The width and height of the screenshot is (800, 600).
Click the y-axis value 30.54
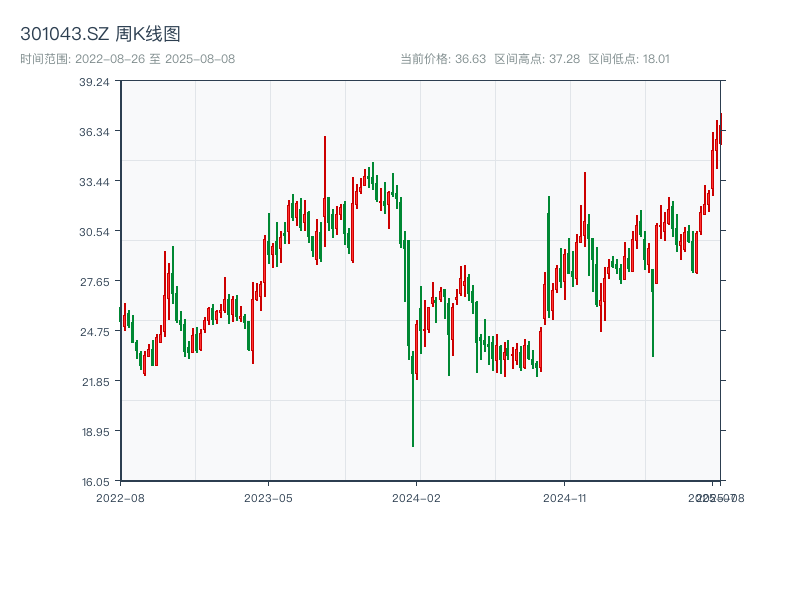click(x=94, y=232)
